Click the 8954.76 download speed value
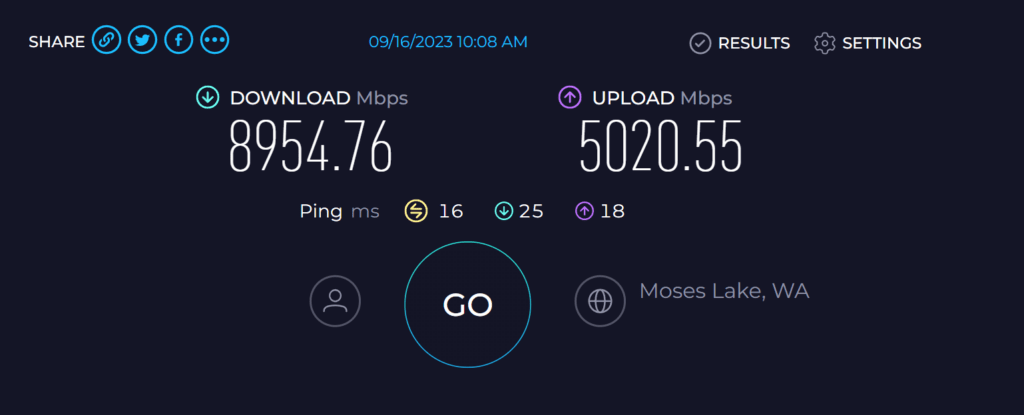The width and height of the screenshot is (1024, 415). (x=311, y=146)
